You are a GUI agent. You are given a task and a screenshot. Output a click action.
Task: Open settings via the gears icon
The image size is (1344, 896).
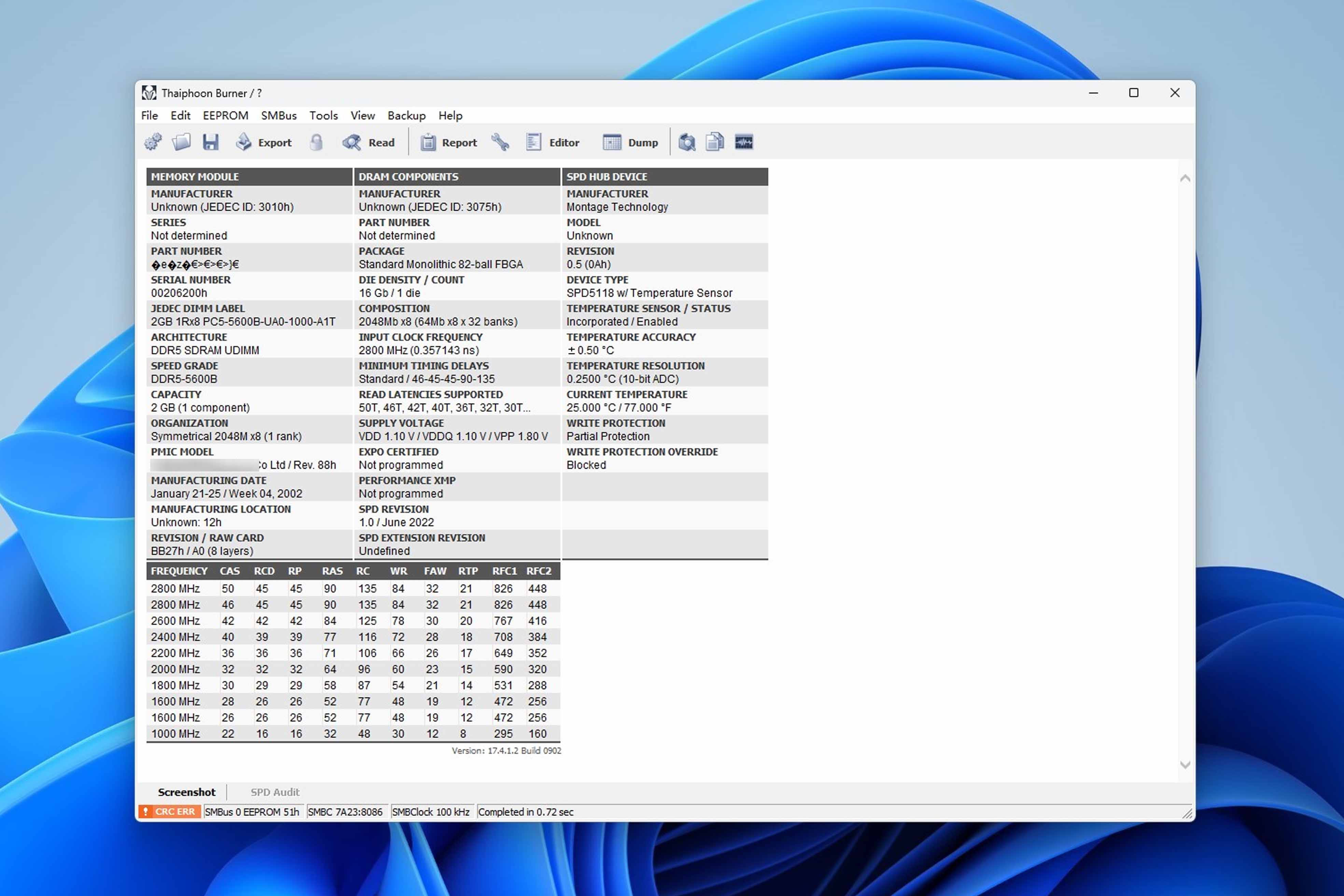[153, 142]
